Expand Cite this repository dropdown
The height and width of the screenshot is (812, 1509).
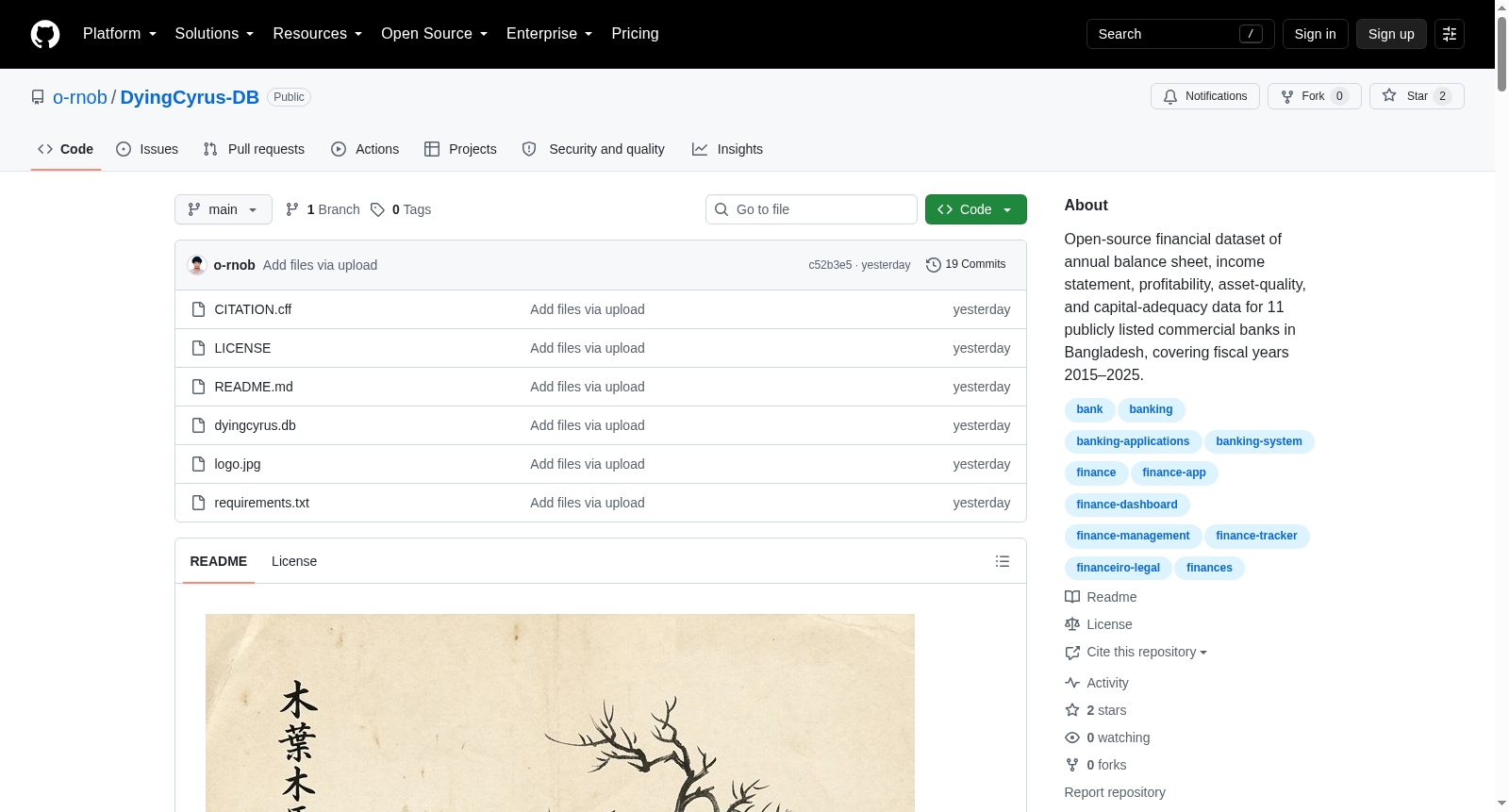click(x=1146, y=652)
